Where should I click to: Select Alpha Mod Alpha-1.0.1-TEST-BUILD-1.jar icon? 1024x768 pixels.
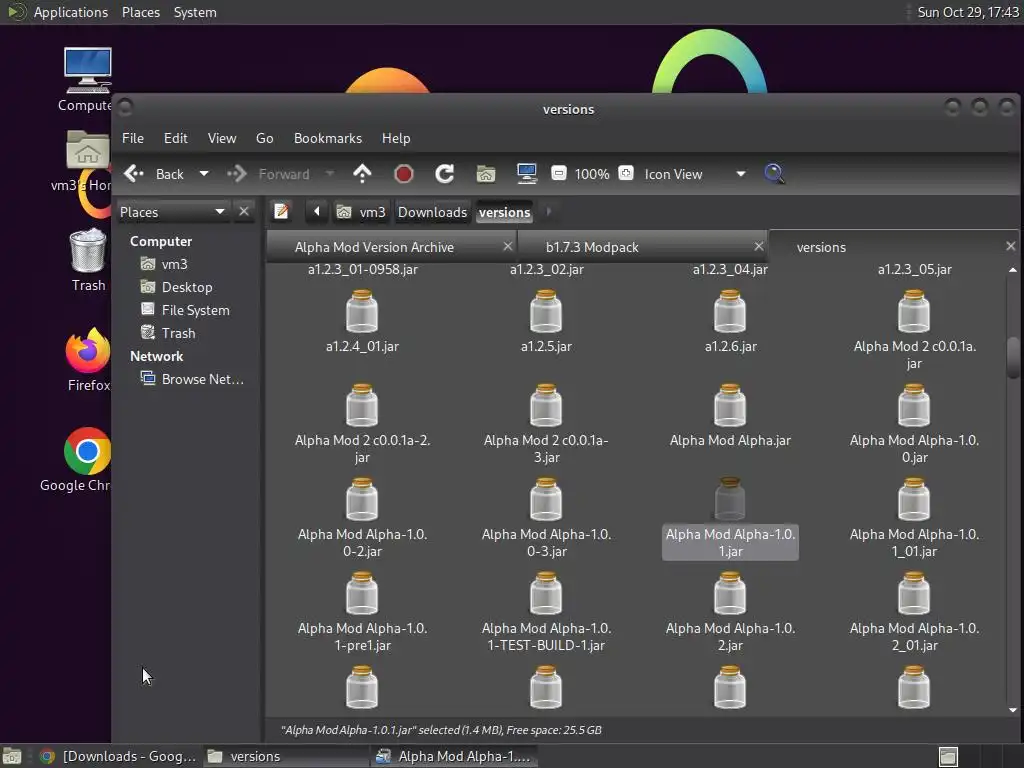546,594
